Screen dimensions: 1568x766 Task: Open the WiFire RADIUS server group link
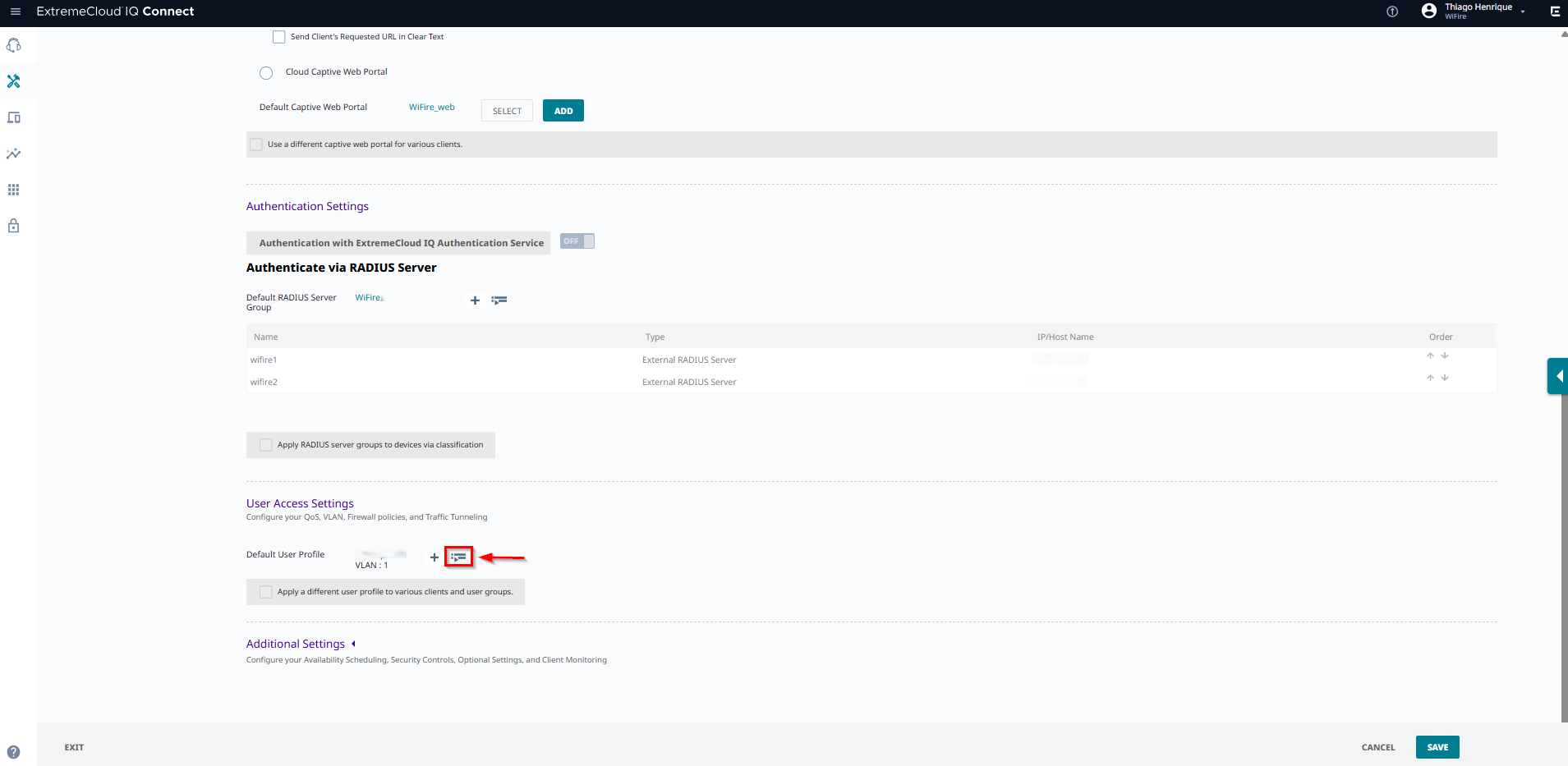coord(369,298)
